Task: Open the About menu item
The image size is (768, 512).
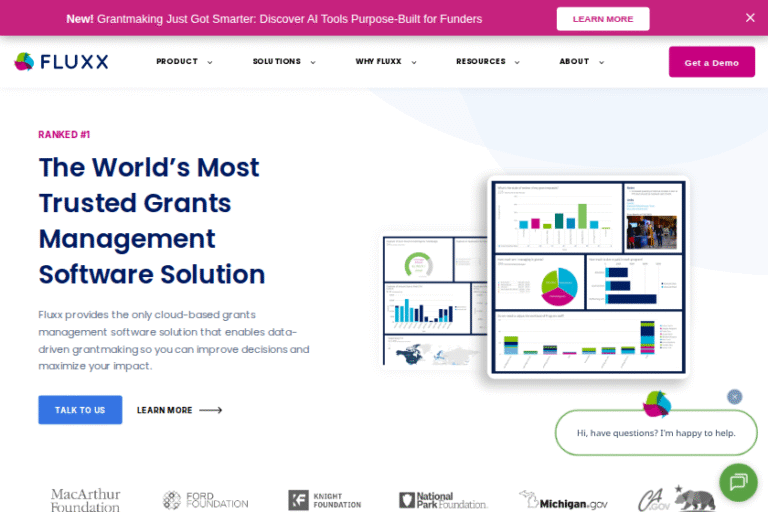Action: pos(582,62)
